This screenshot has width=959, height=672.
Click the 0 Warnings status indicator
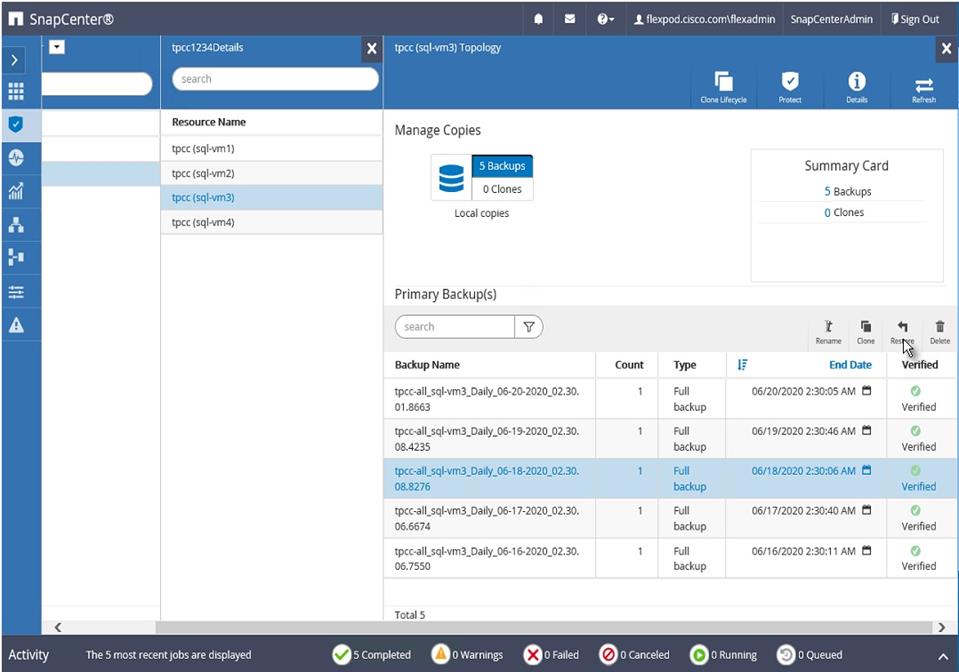pyautogui.click(x=467, y=655)
